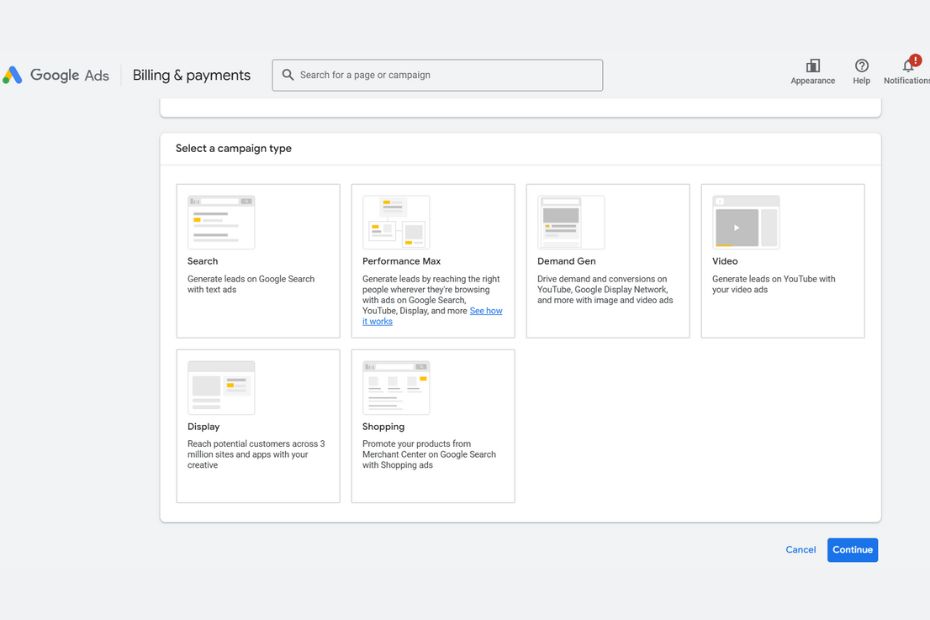This screenshot has width=930, height=620.
Task: Click the Search campaign illustration
Action: tap(221, 222)
